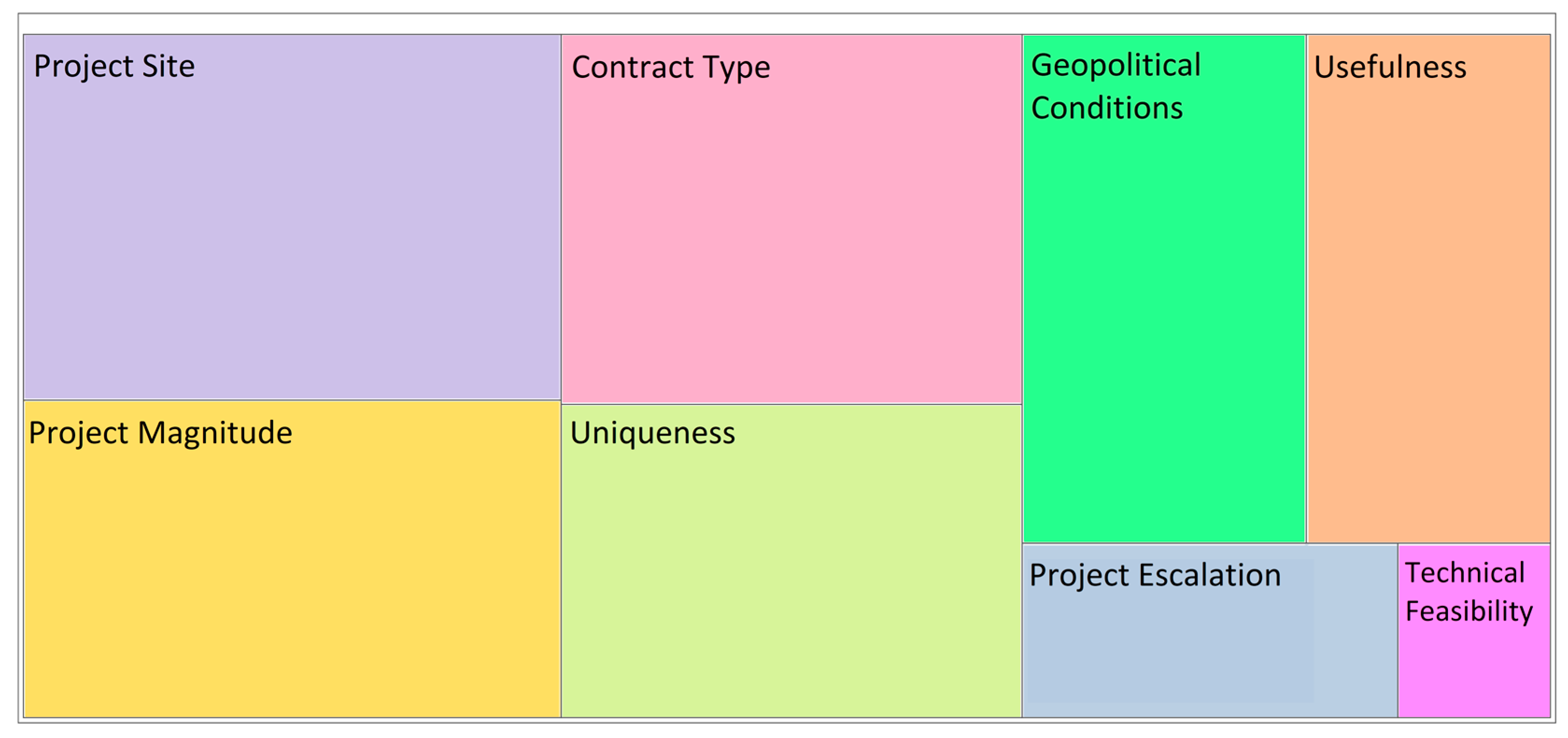Image resolution: width=1568 pixels, height=738 pixels.
Task: Click the "Project Escalation" text label
Action: (1155, 575)
